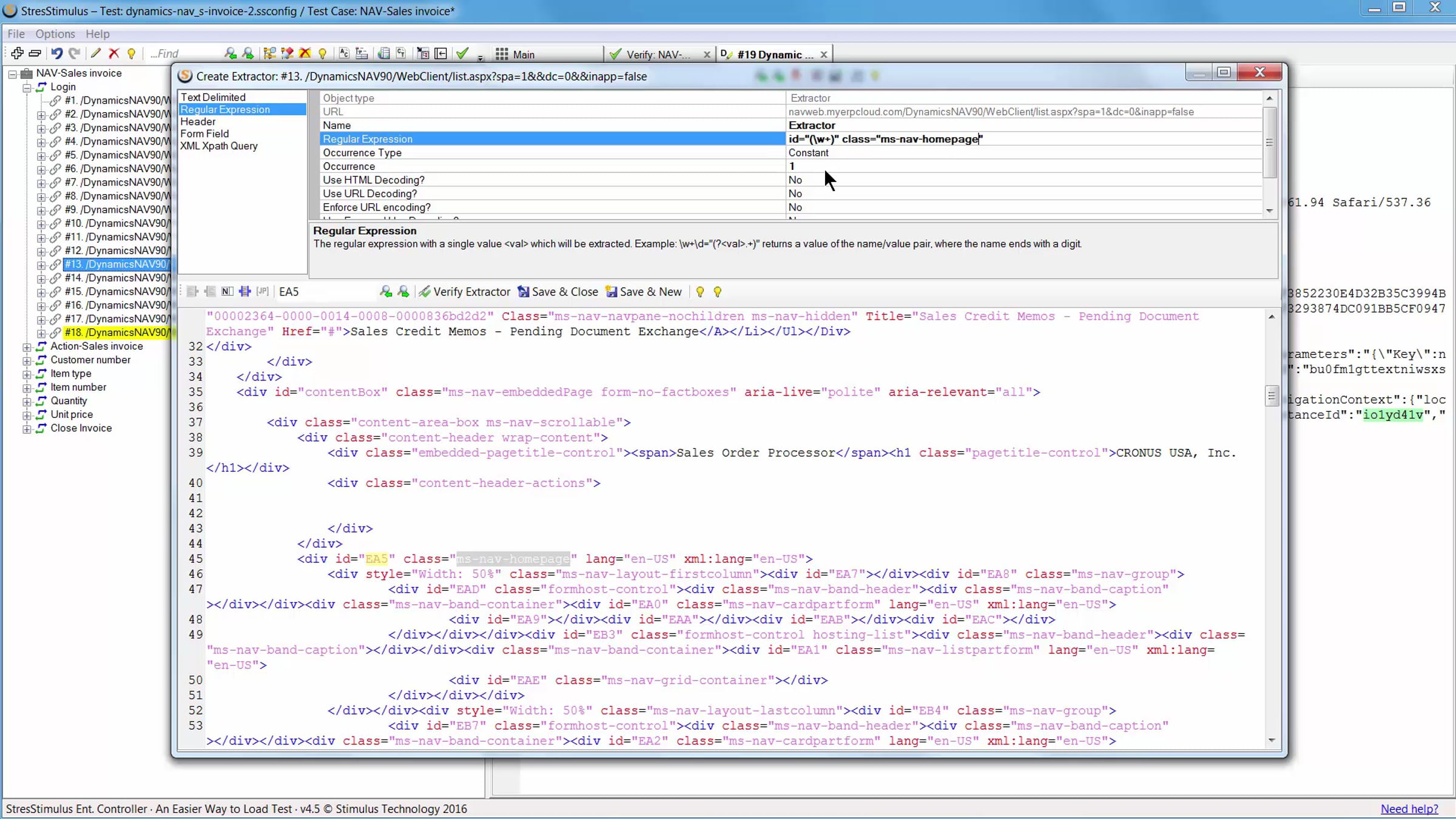Image resolution: width=1456 pixels, height=819 pixels.
Task: Click Save & Close button
Action: click(558, 292)
